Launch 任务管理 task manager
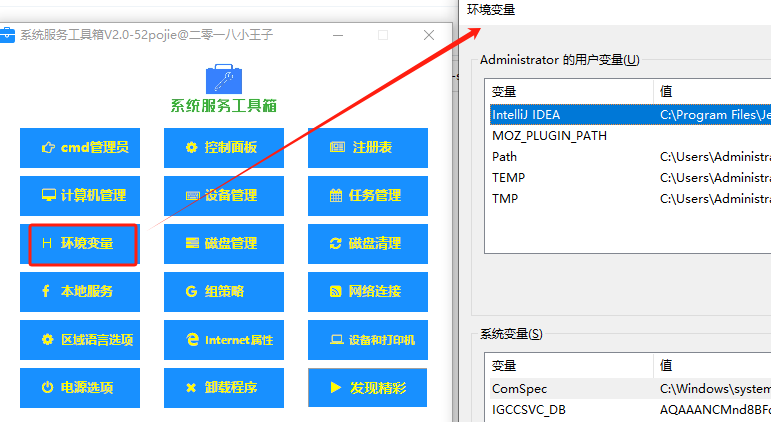This screenshot has height=422, width=771. coord(367,196)
